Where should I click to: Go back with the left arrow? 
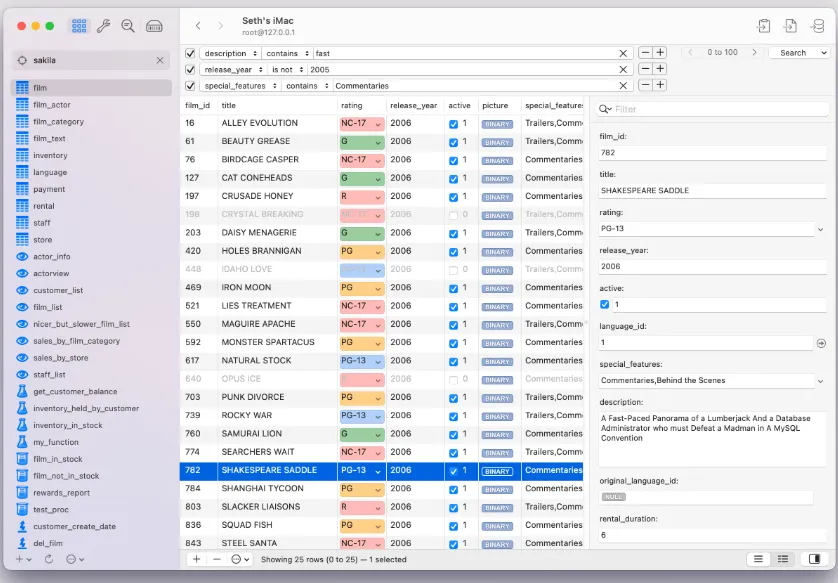(198, 26)
